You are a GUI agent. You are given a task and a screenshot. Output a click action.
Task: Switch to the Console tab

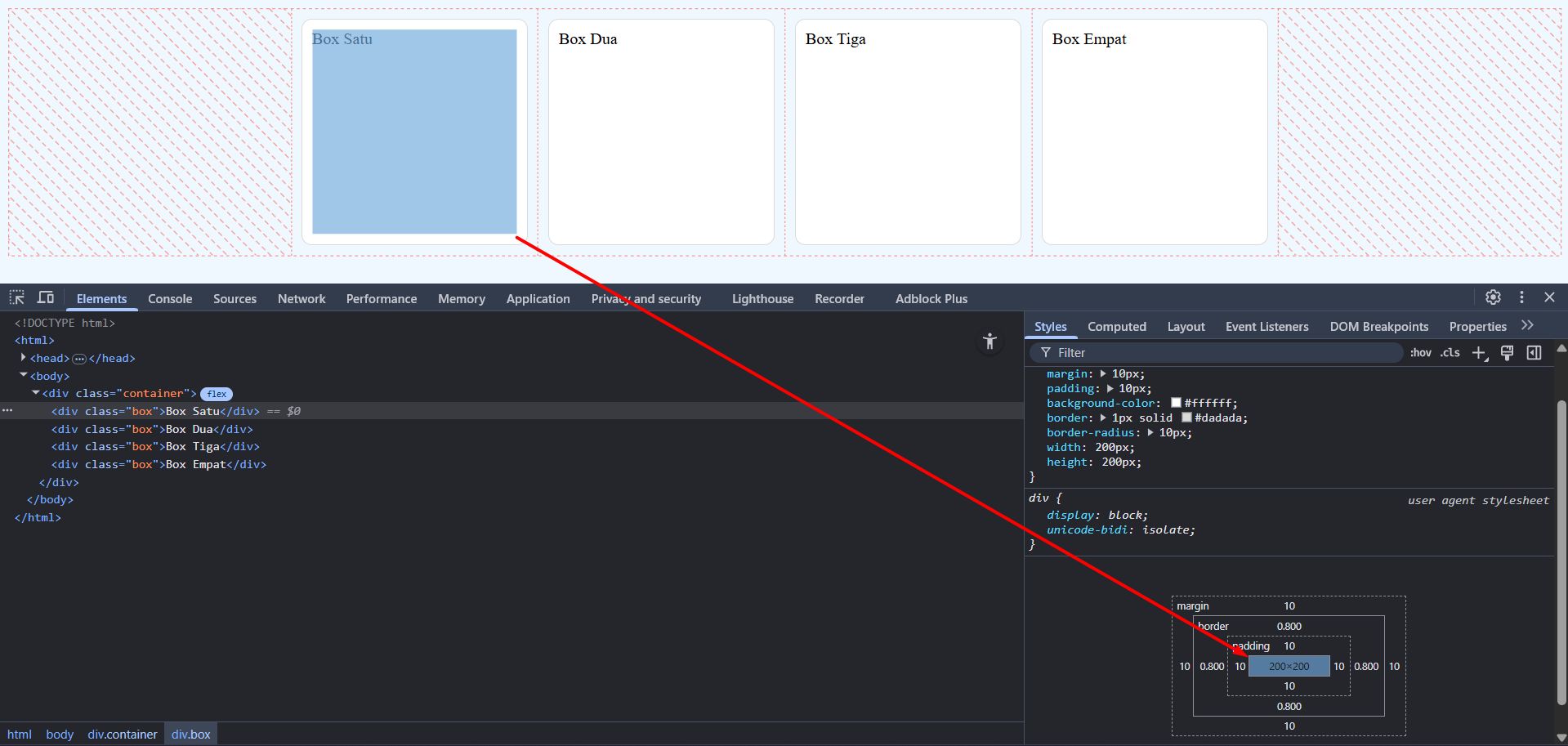170,299
